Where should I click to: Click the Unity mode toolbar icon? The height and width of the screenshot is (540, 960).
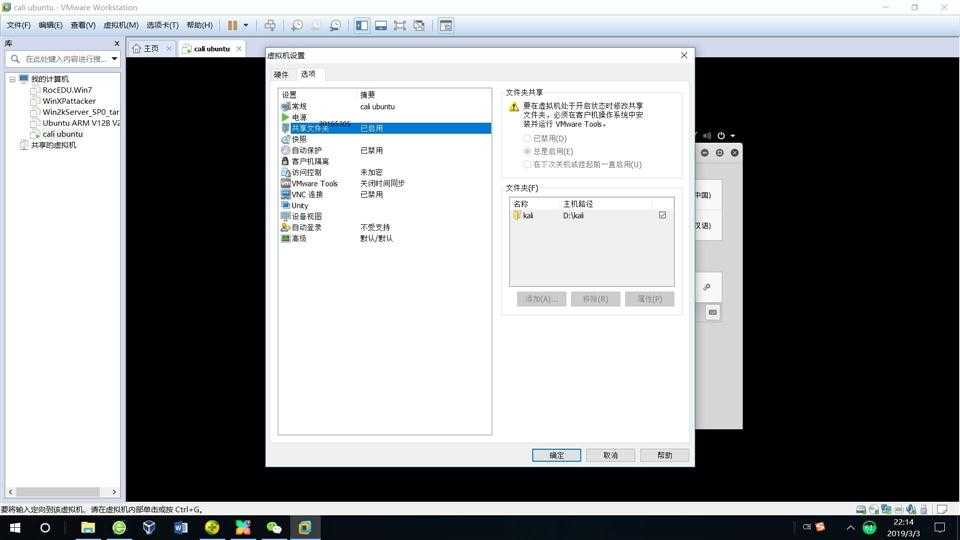(419, 25)
